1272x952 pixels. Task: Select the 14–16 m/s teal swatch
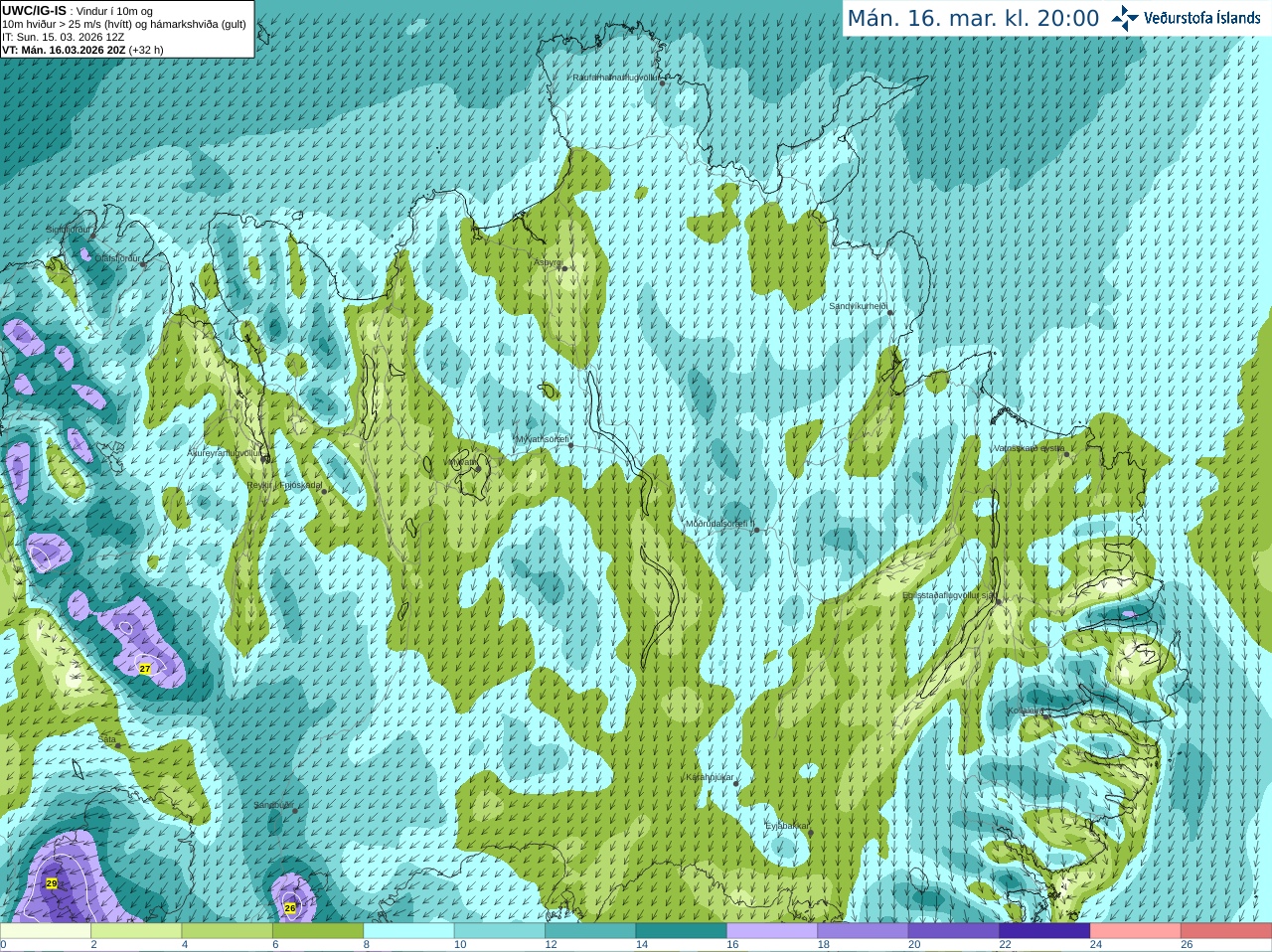pyautogui.click(x=682, y=931)
